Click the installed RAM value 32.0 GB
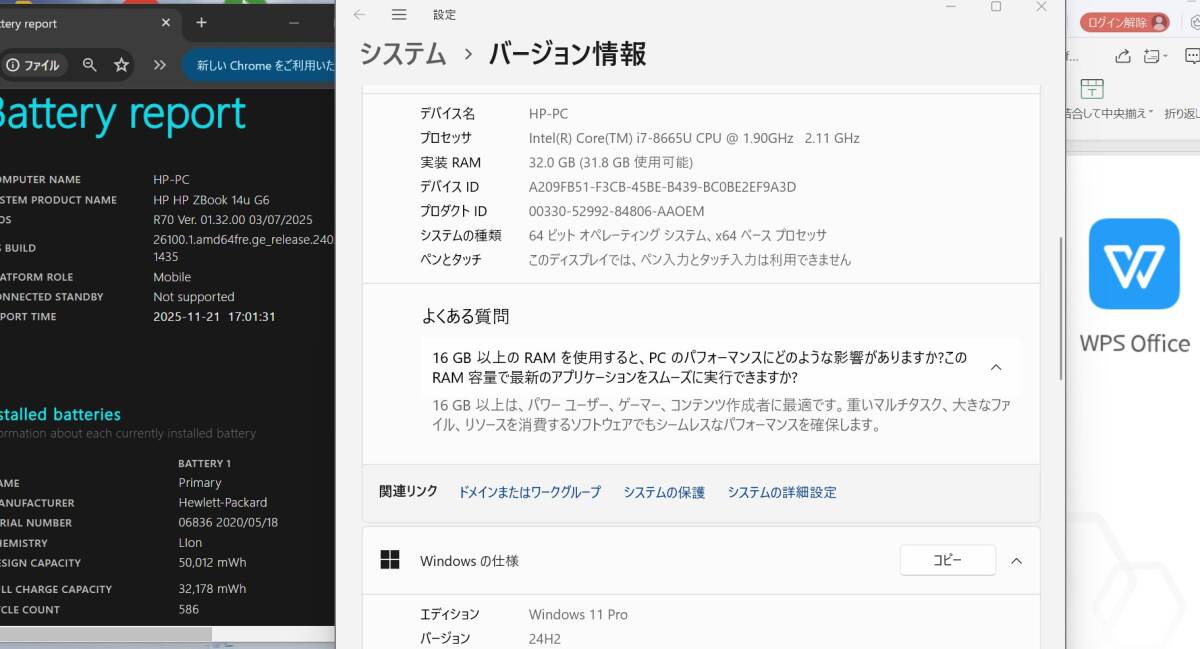Viewport: 1200px width, 649px height. click(610, 162)
